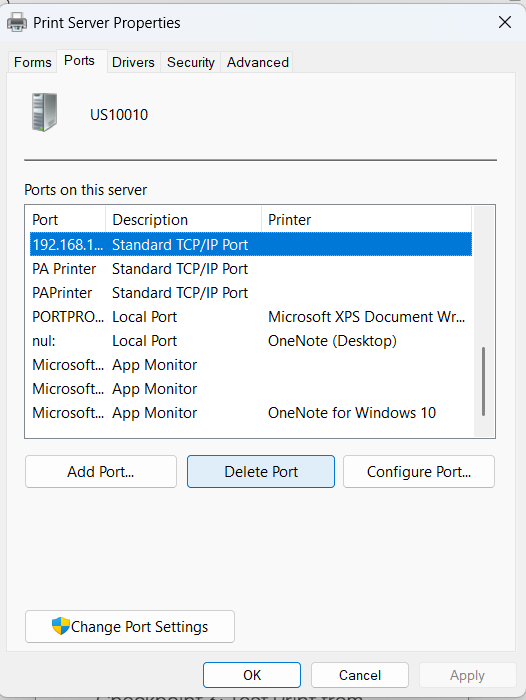Cancel the dialog
Viewport: 526px width, 700px height.
[x=360, y=675]
